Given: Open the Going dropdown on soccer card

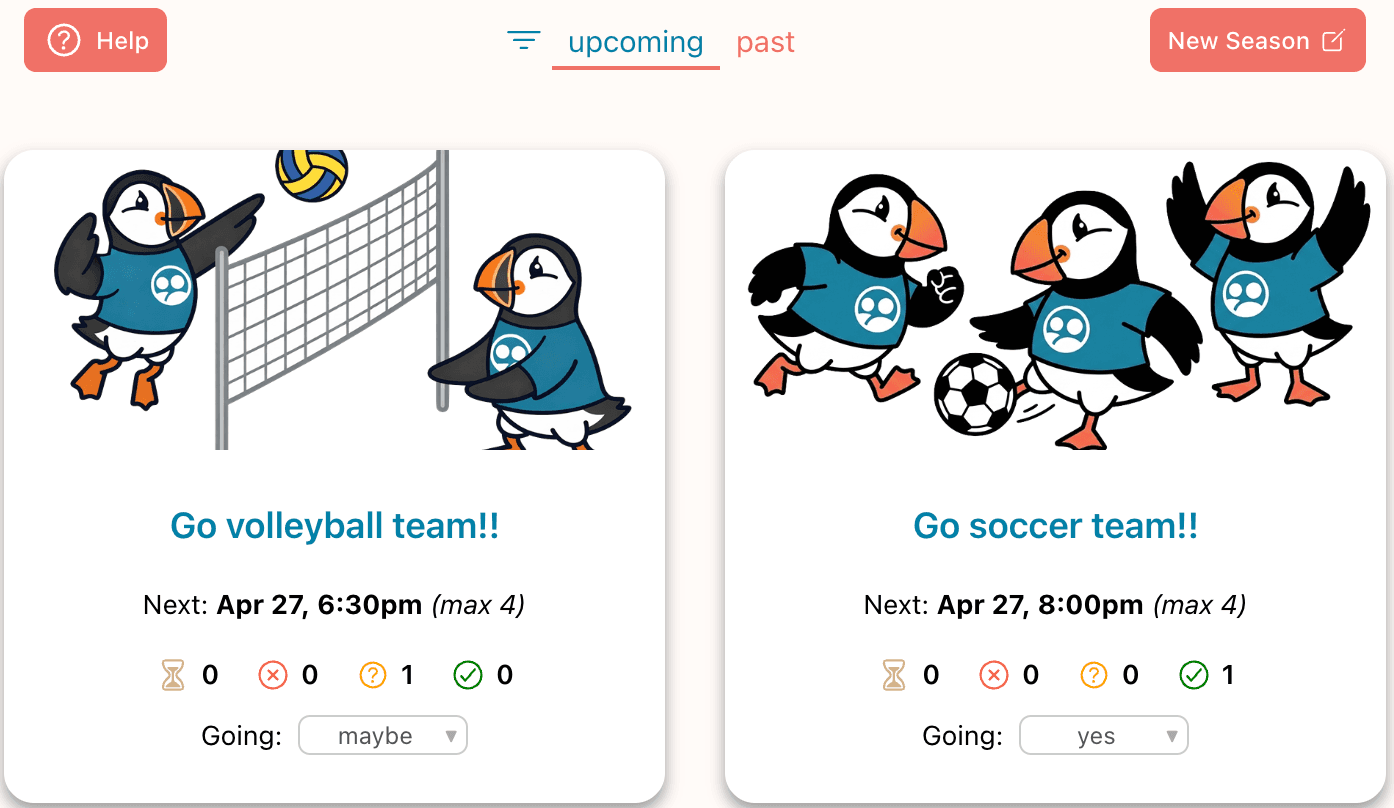Looking at the screenshot, I should 1103,735.
